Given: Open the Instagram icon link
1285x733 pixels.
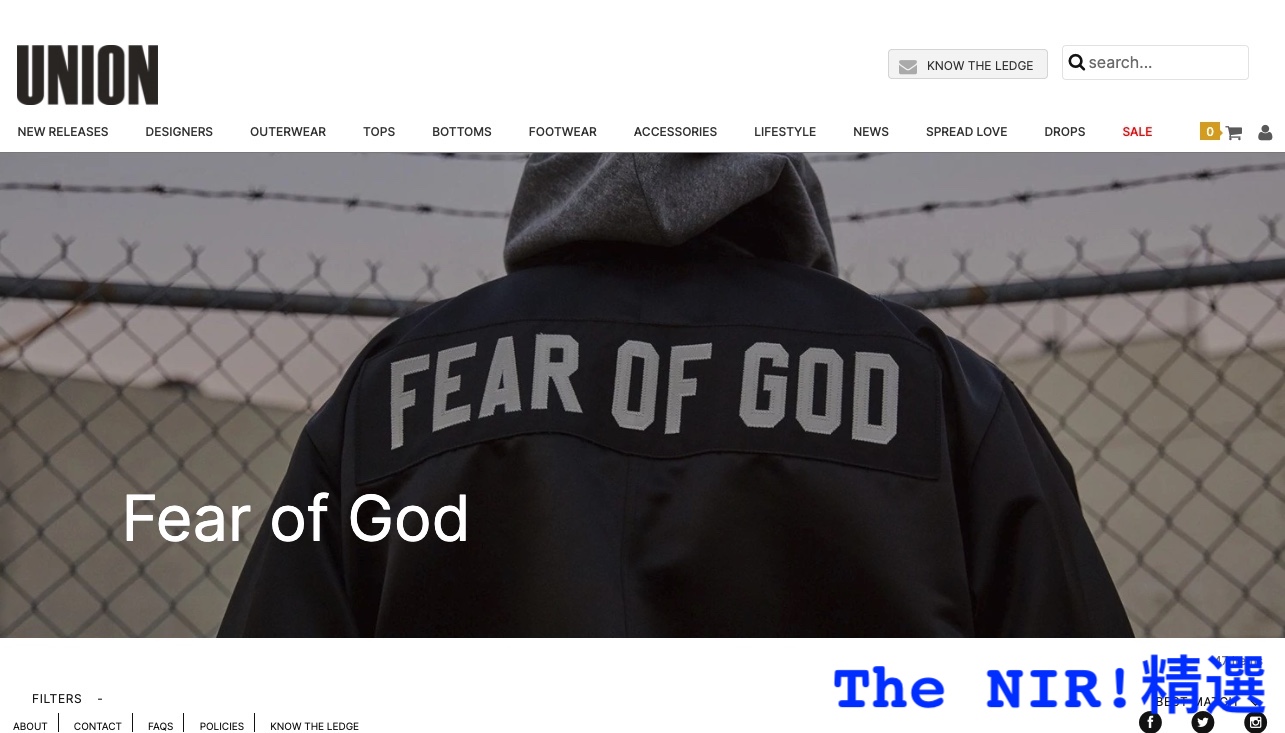Looking at the screenshot, I should [x=1256, y=722].
